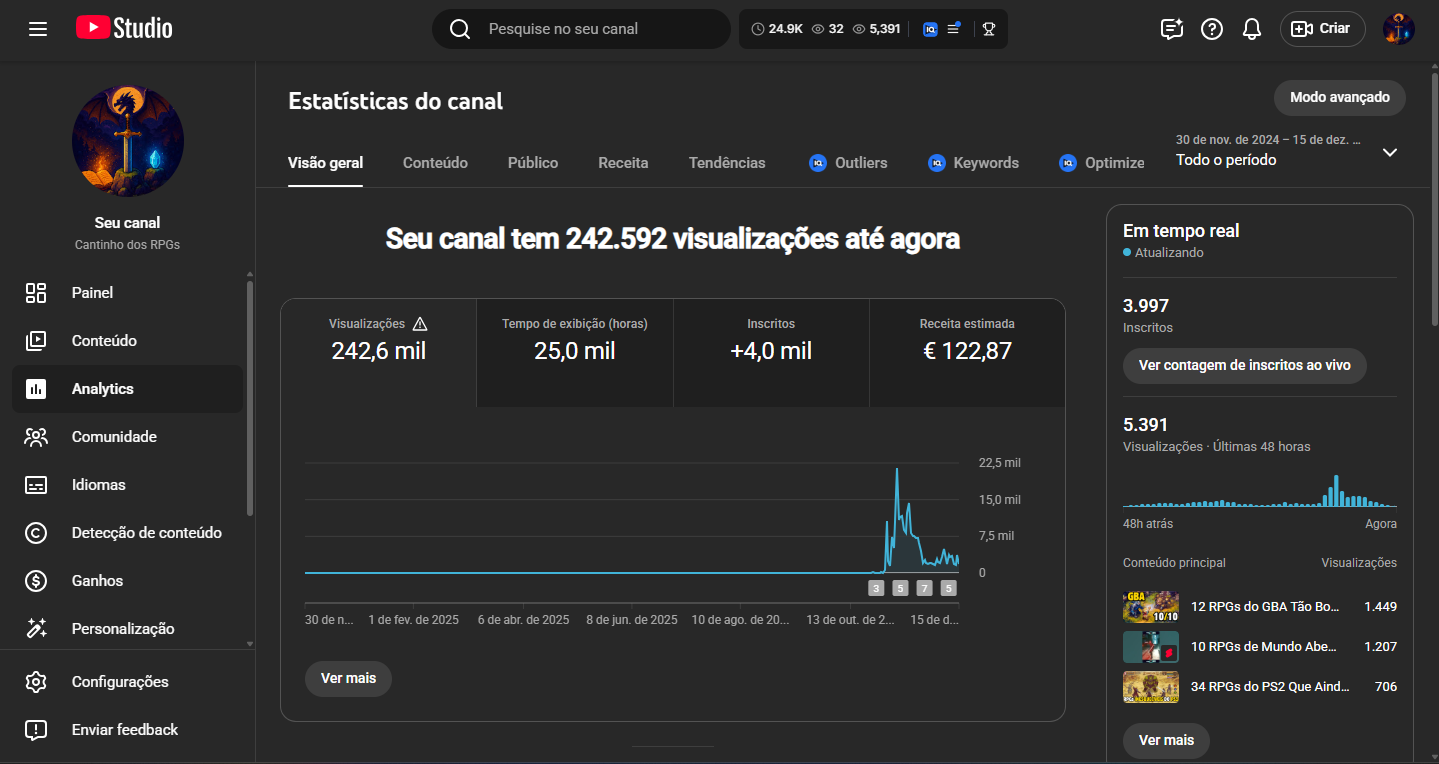Screen dimensions: 1439x764
Task: Select the Visualizações 242,6 mil metric card
Action: [379, 353]
